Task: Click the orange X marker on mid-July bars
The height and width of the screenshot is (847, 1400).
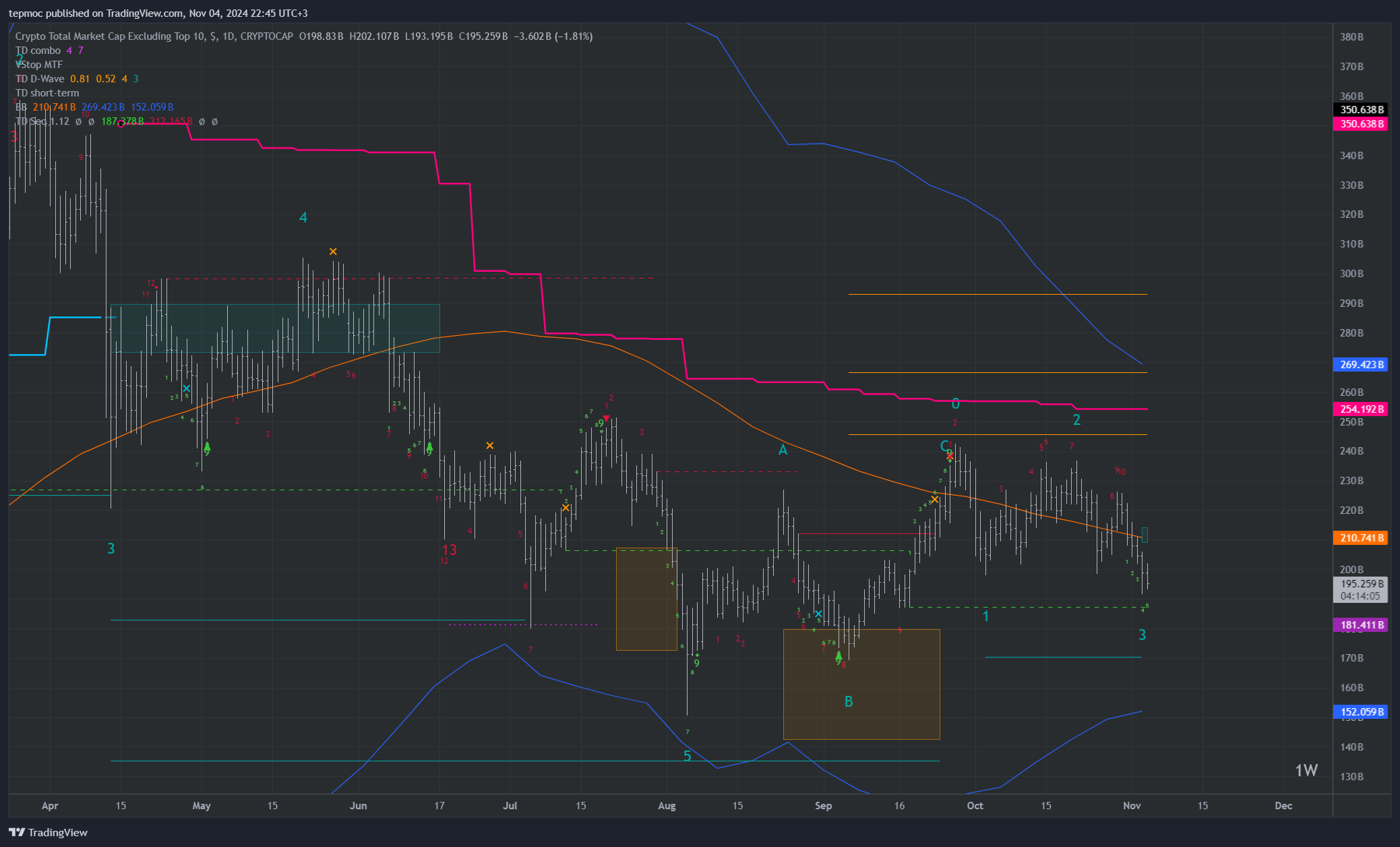Action: 566,508
